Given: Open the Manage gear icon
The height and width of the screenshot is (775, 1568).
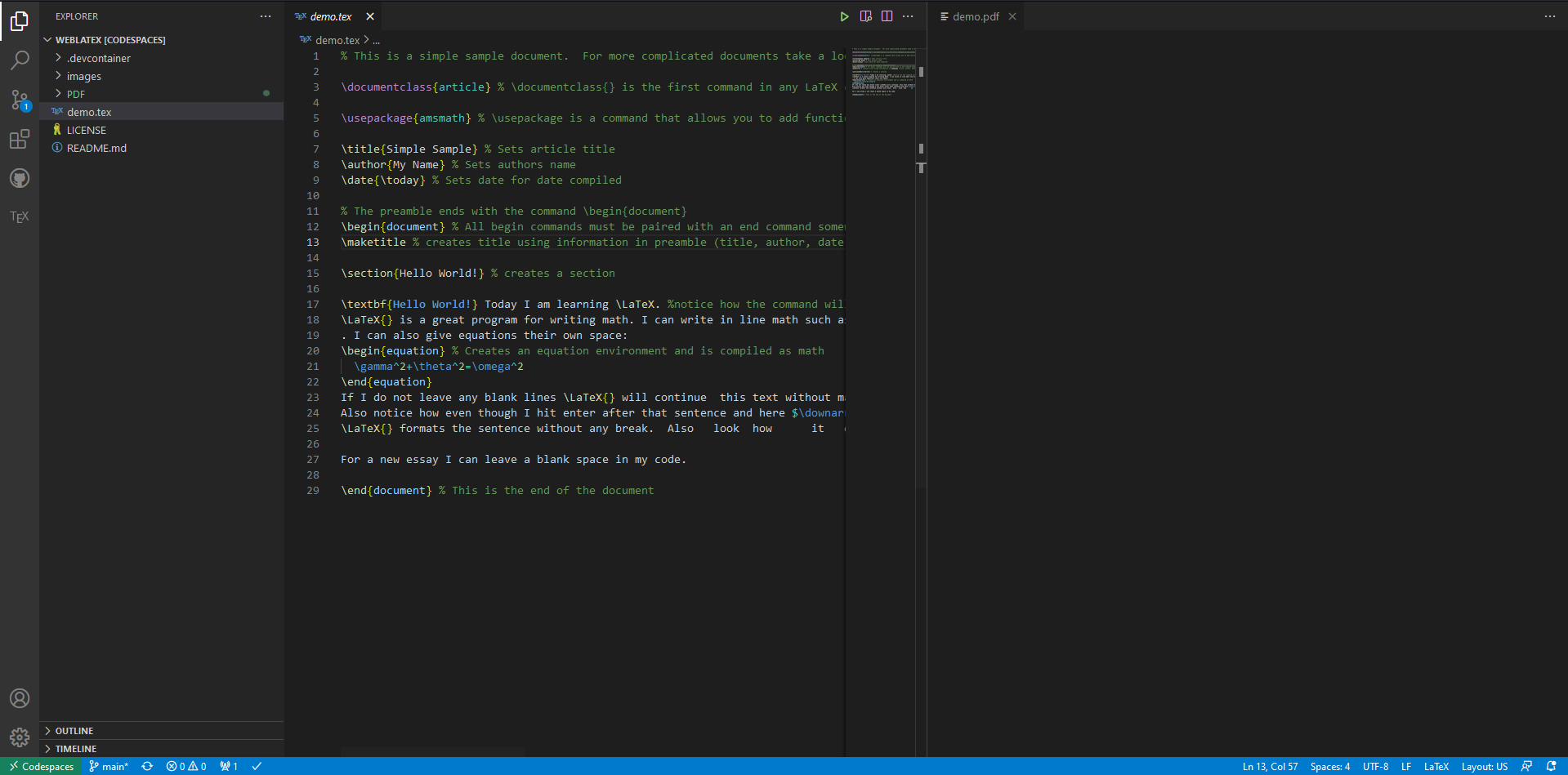Looking at the screenshot, I should pyautogui.click(x=20, y=737).
